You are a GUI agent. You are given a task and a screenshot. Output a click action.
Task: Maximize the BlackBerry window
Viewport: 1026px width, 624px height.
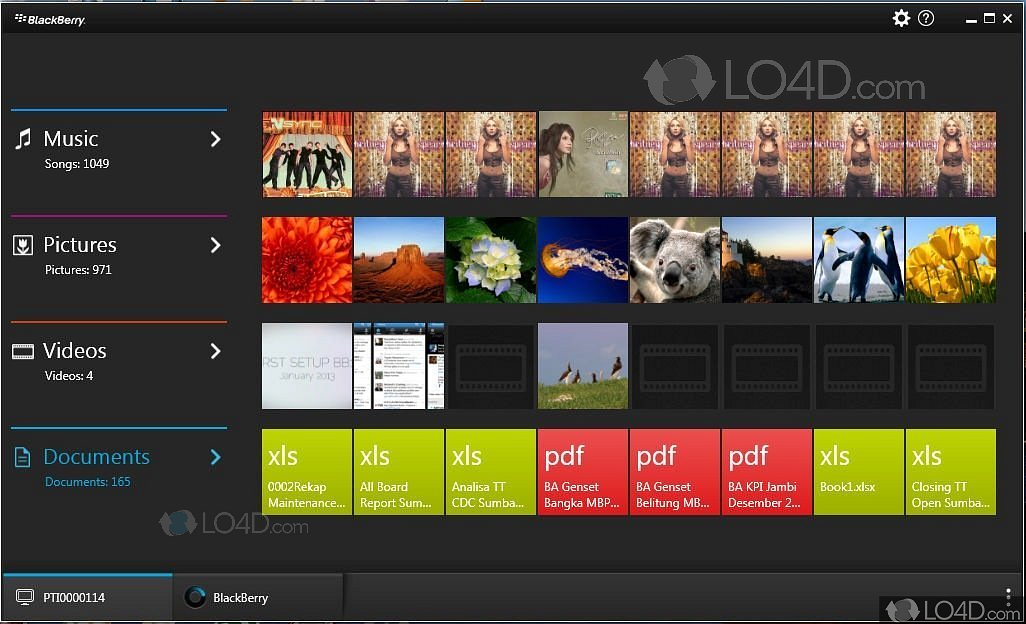(989, 19)
